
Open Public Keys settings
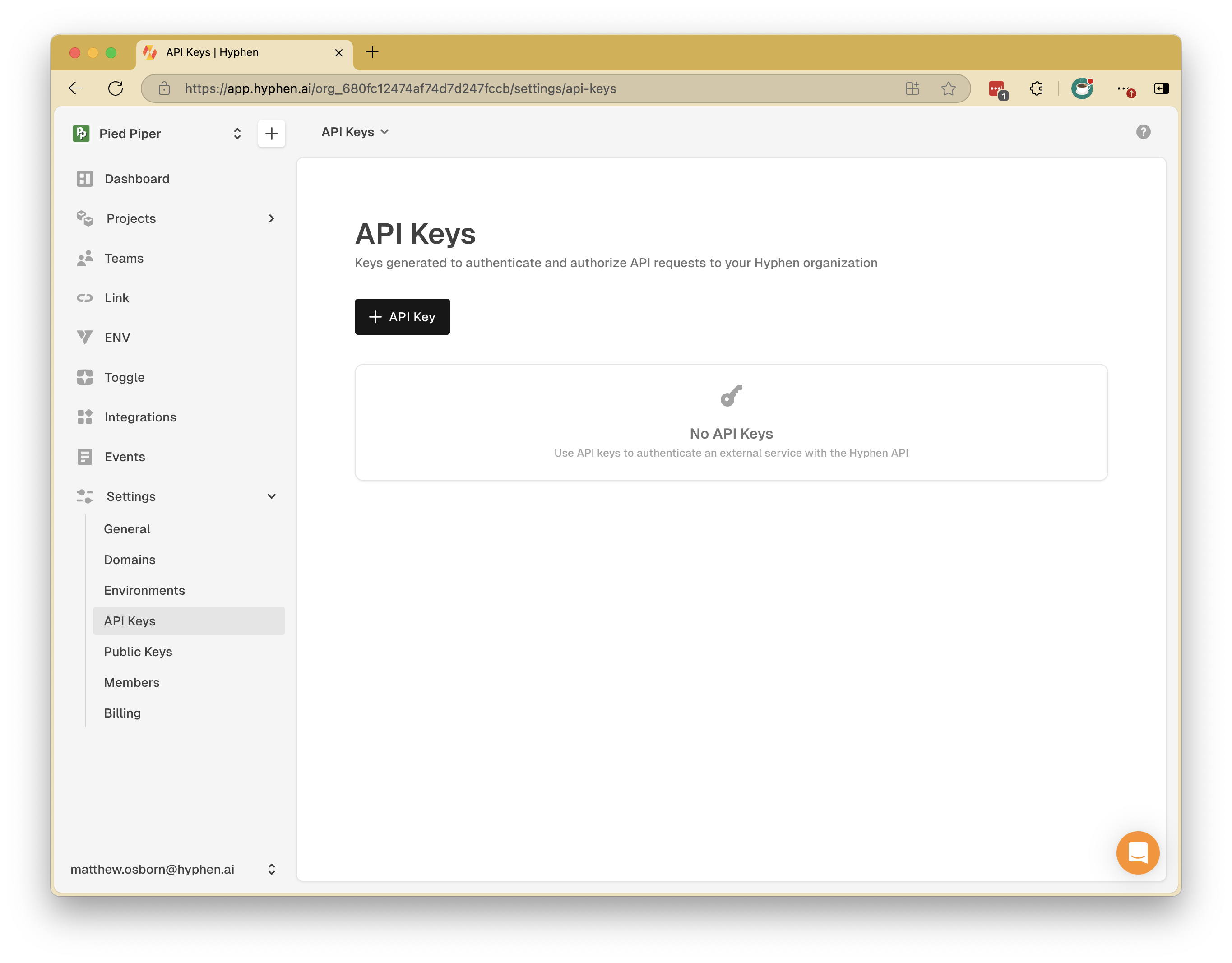click(189, 652)
